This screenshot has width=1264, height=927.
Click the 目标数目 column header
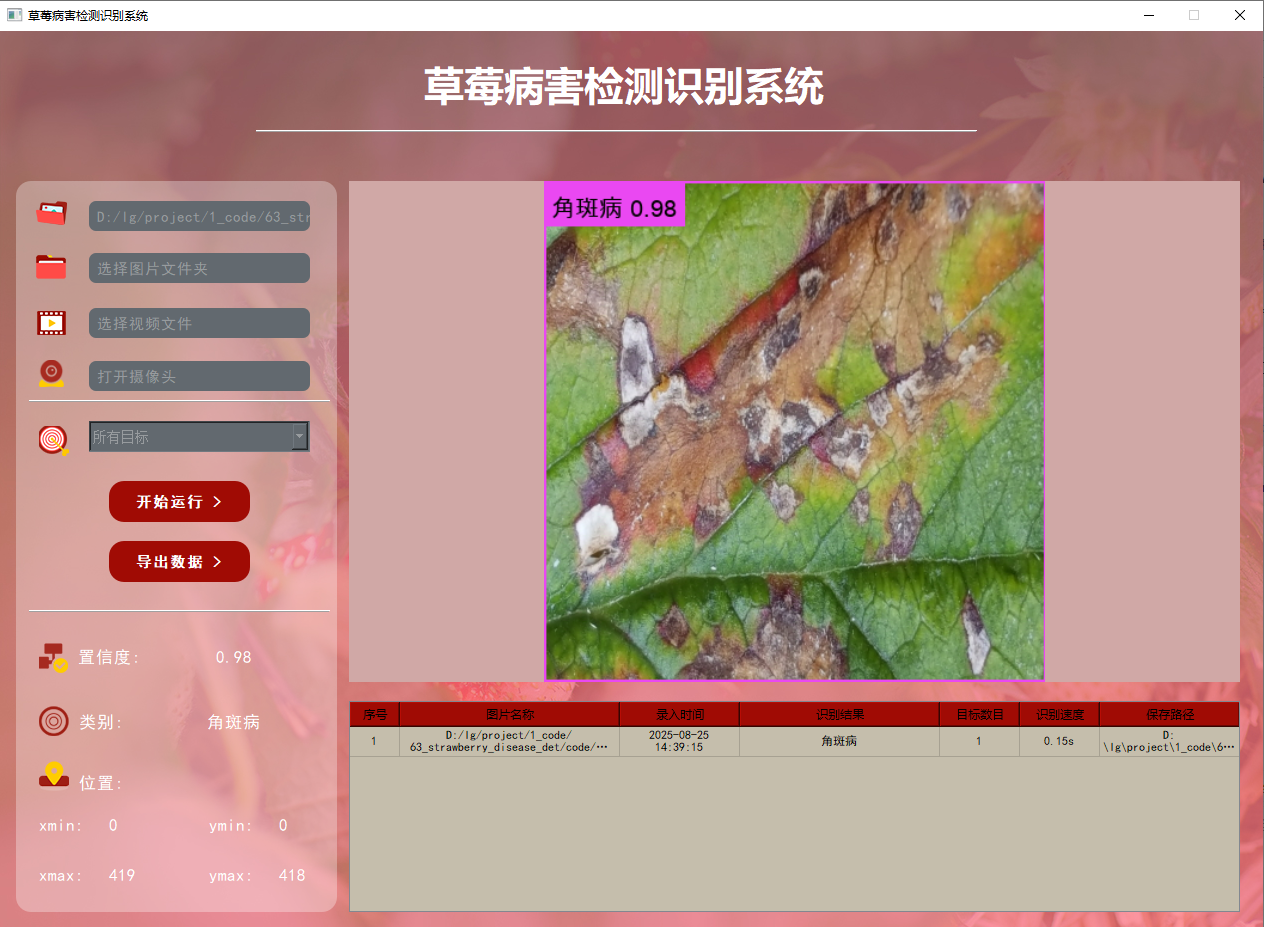tap(980, 715)
